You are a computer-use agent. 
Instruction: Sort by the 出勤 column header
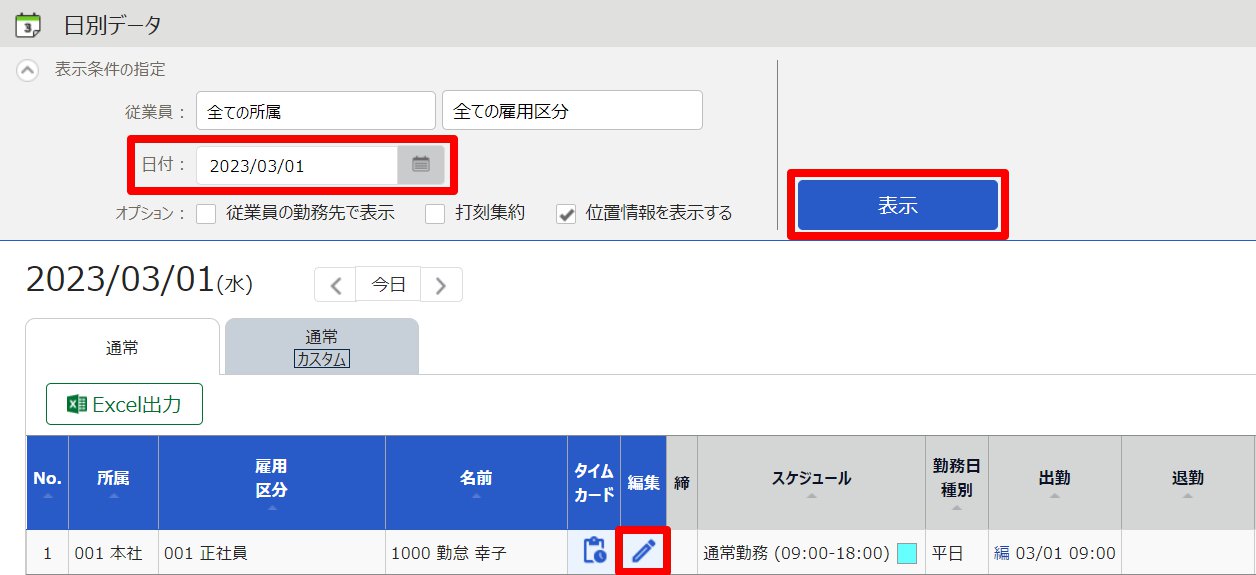click(x=1055, y=483)
